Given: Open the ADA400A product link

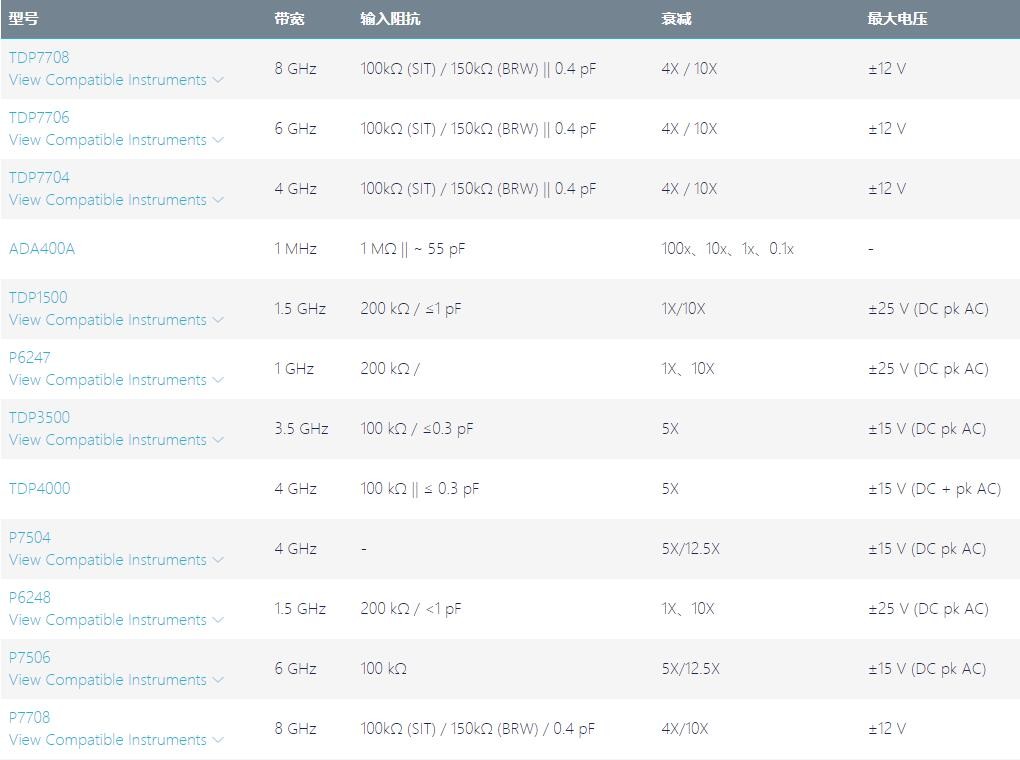Looking at the screenshot, I should [42, 249].
